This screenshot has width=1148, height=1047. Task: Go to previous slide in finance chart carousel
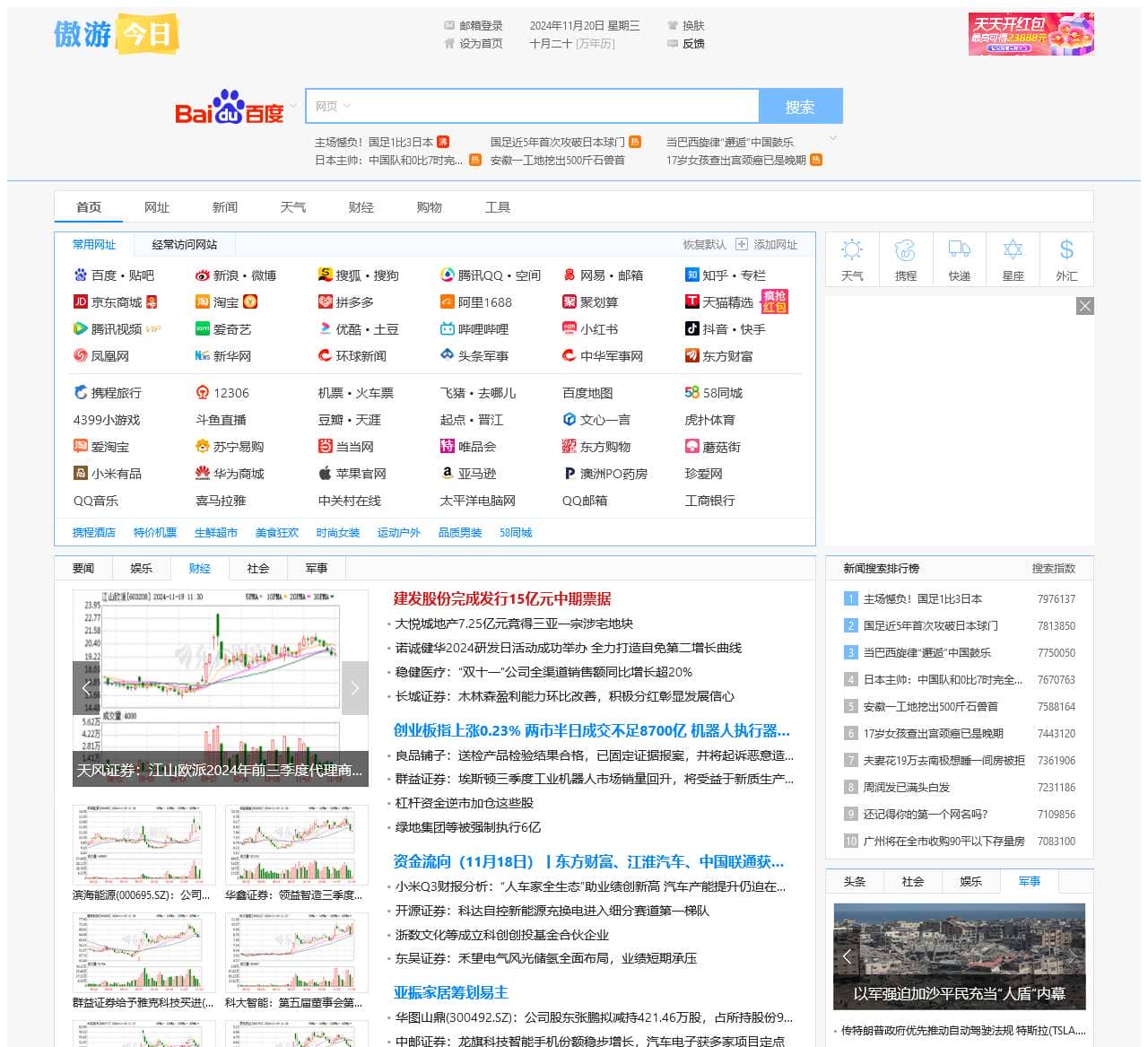tap(86, 688)
